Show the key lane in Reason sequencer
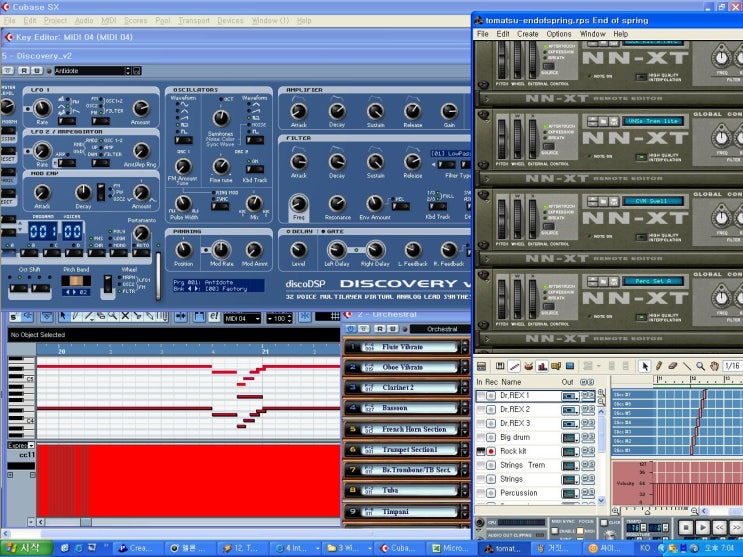Image resolution: width=743 pixels, height=557 pixels. coord(500,366)
